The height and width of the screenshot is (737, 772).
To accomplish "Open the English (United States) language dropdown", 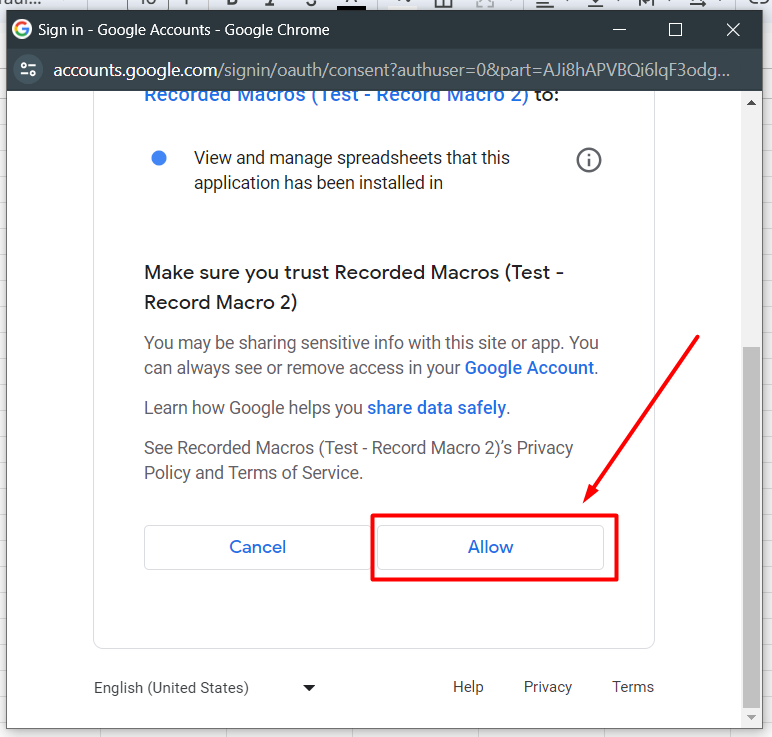I will pos(204,687).
